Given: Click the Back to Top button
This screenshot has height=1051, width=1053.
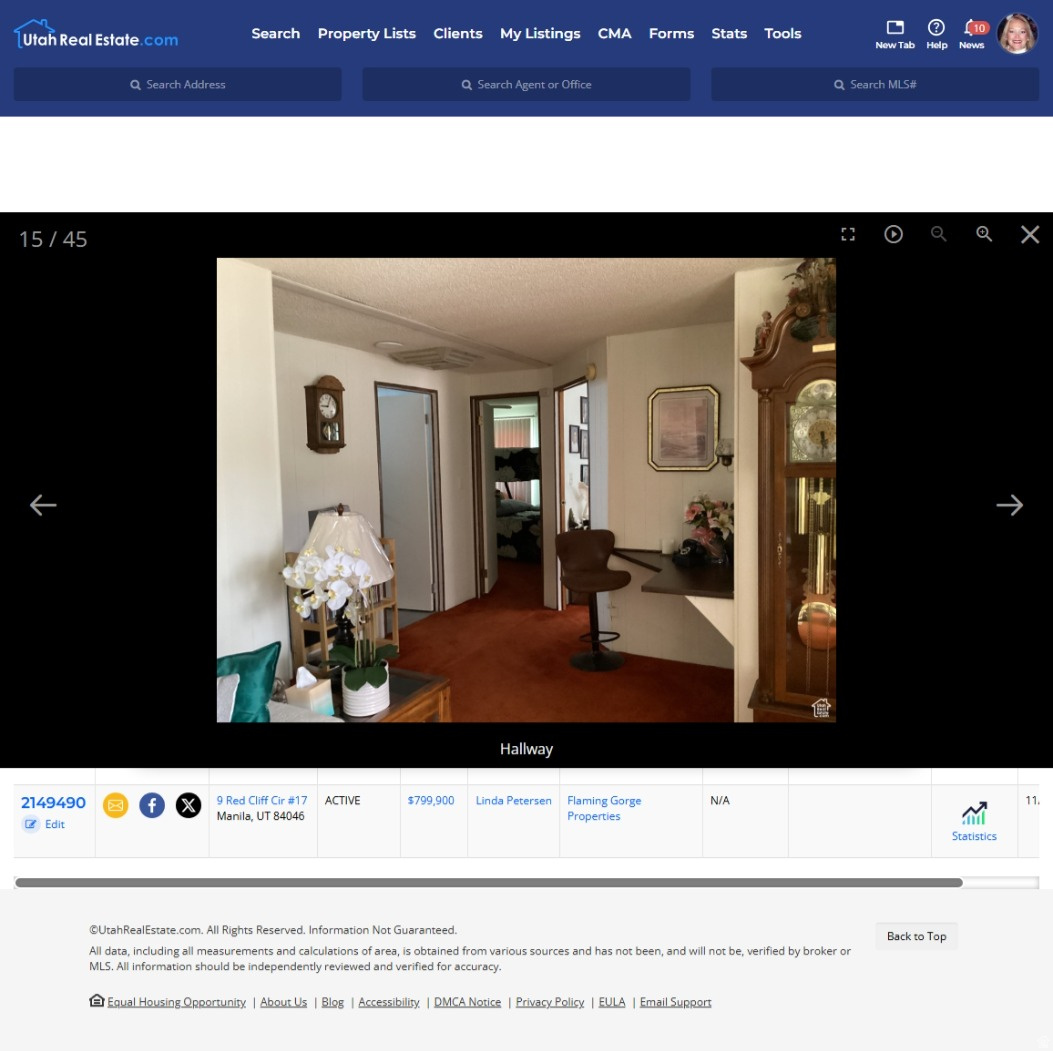Looking at the screenshot, I should (x=916, y=935).
